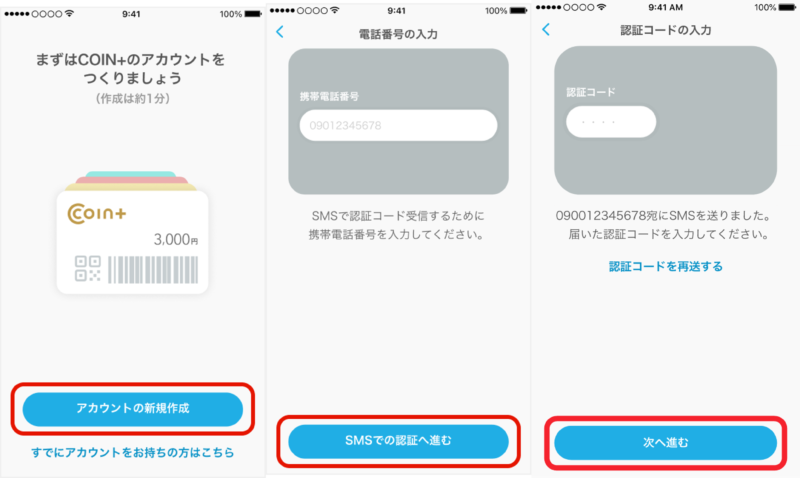The width and height of the screenshot is (800, 478).
Task: Tap the 次へ進む button
Action: coord(665,442)
